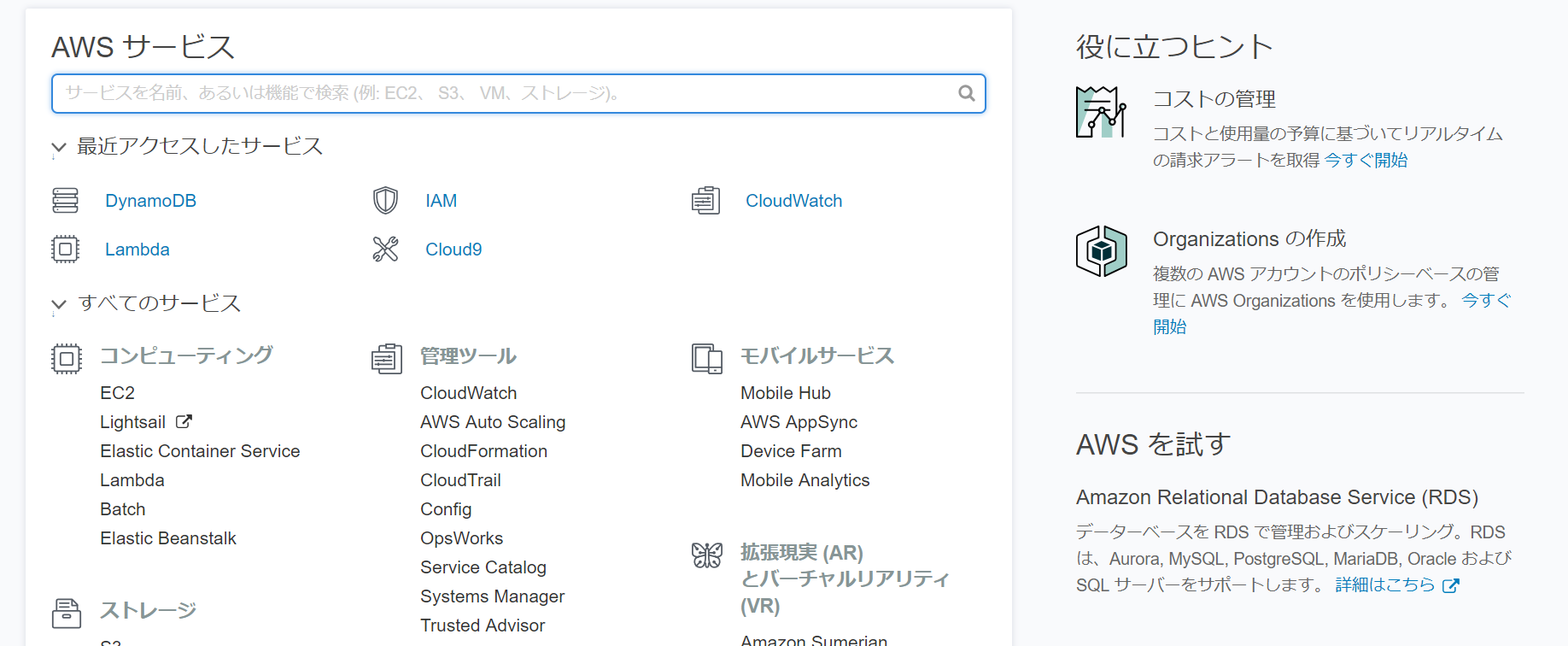
Task: Open Elastic Beanstalk service
Action: coord(168,538)
